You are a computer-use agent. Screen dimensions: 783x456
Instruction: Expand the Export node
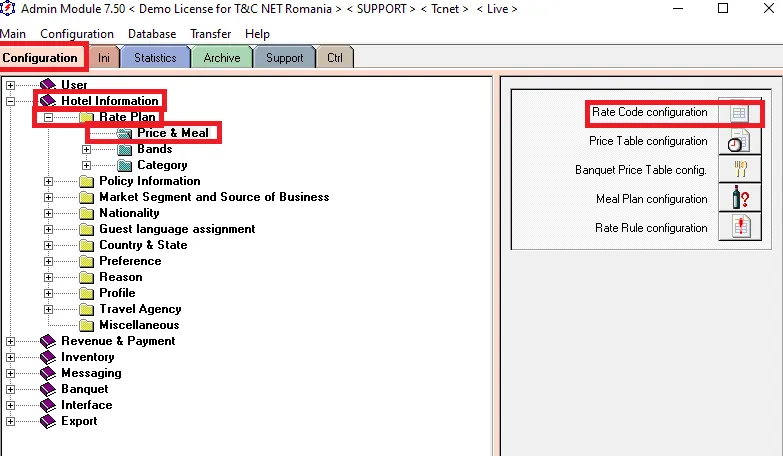[10, 421]
